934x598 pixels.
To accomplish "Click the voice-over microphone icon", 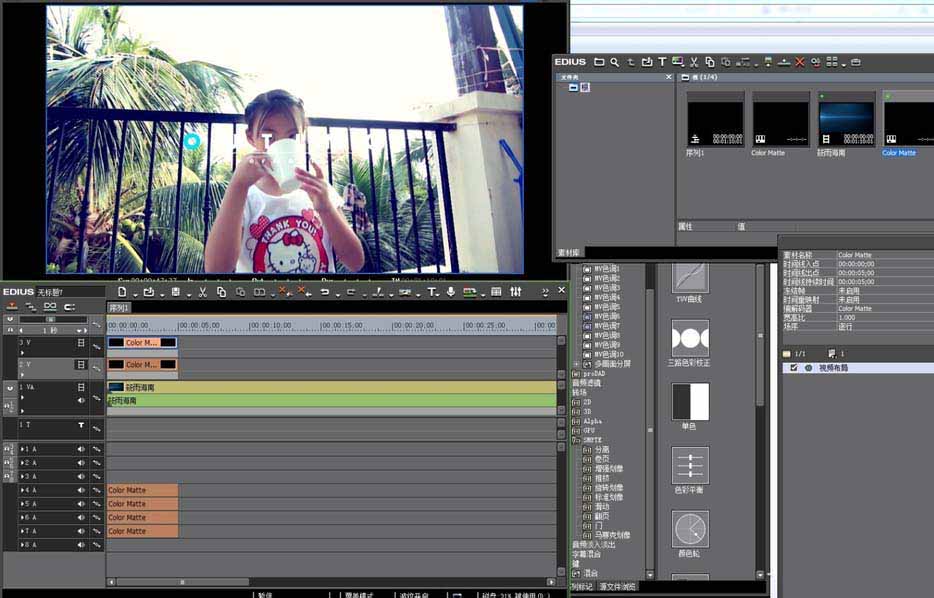I will pos(451,291).
